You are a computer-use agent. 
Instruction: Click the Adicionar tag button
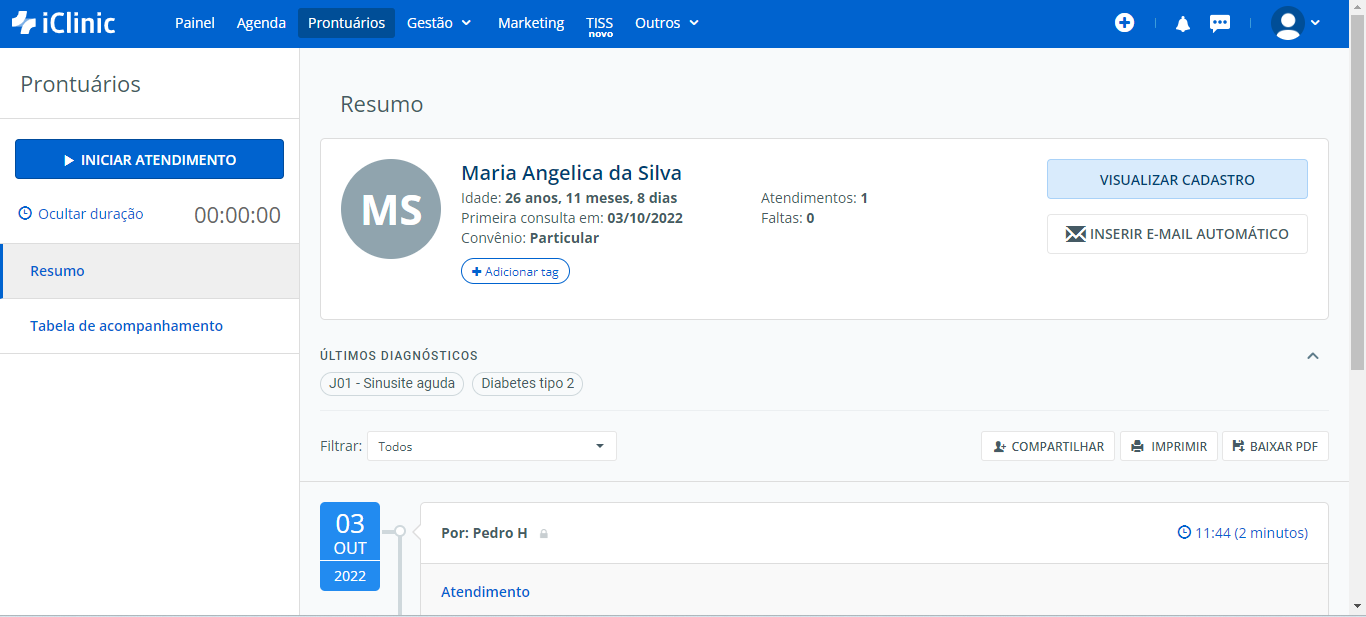coord(515,272)
